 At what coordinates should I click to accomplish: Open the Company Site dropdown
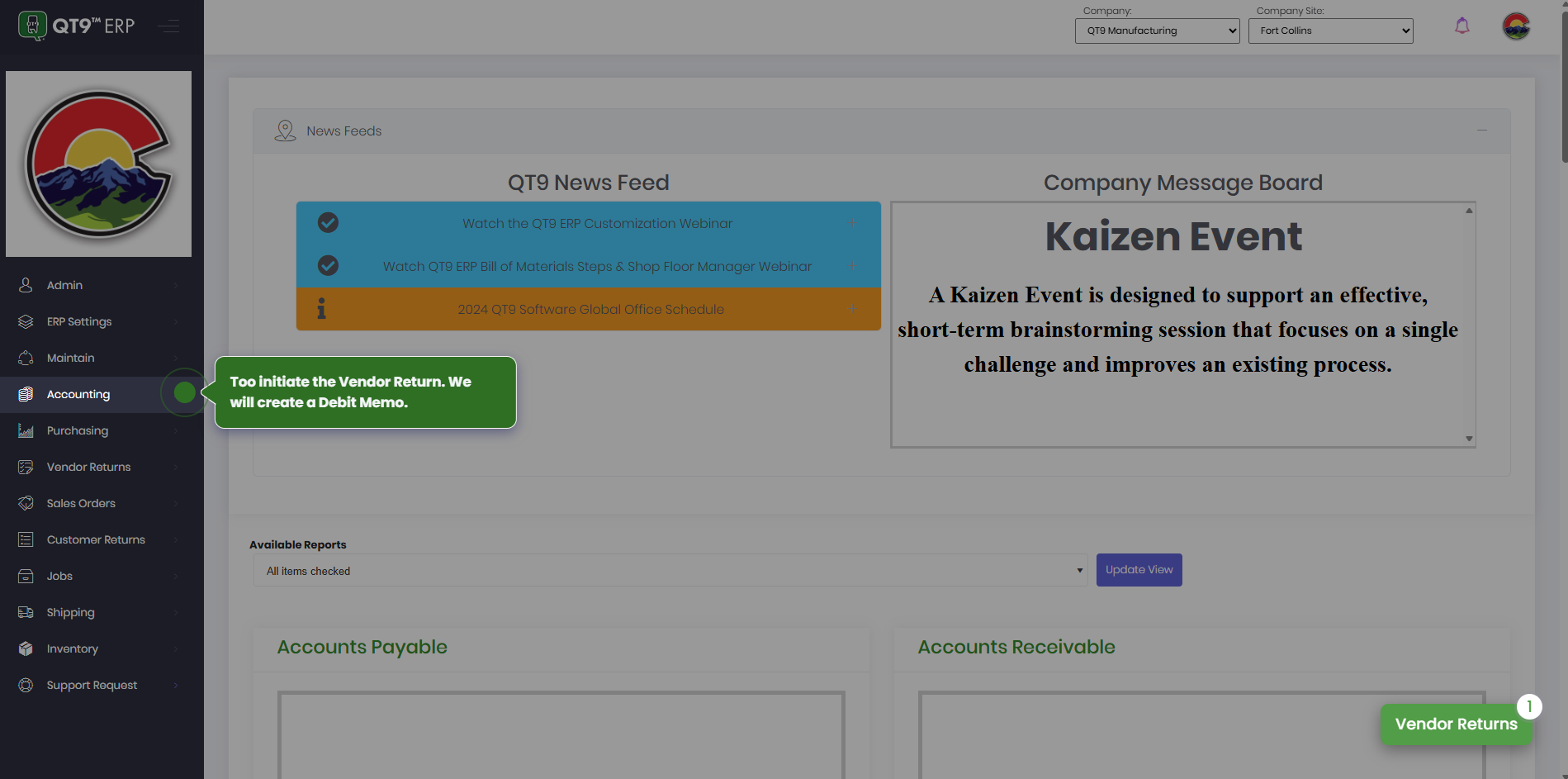point(1330,31)
